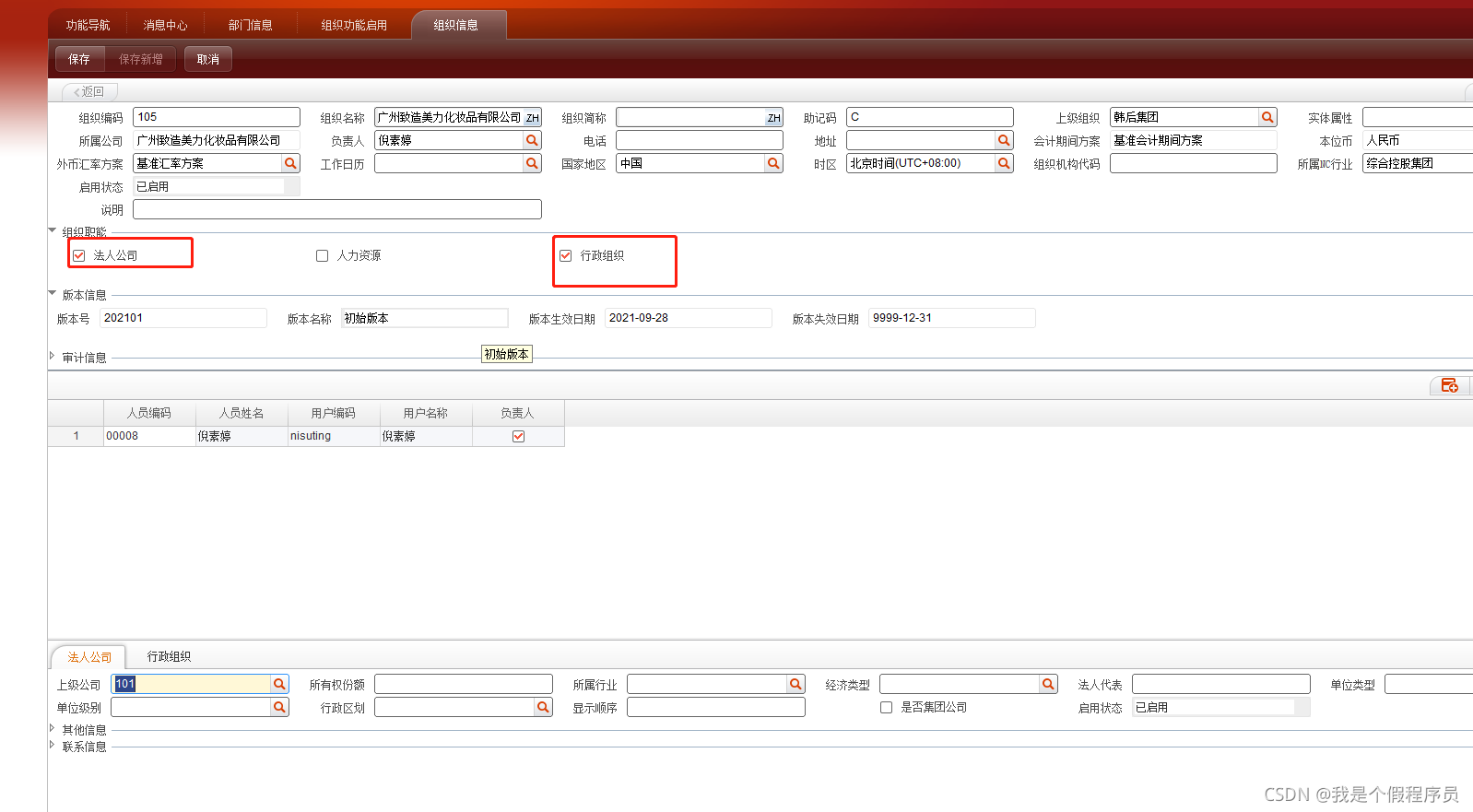
Task: Open lookup for 上级组织 field
Action: point(1267,117)
